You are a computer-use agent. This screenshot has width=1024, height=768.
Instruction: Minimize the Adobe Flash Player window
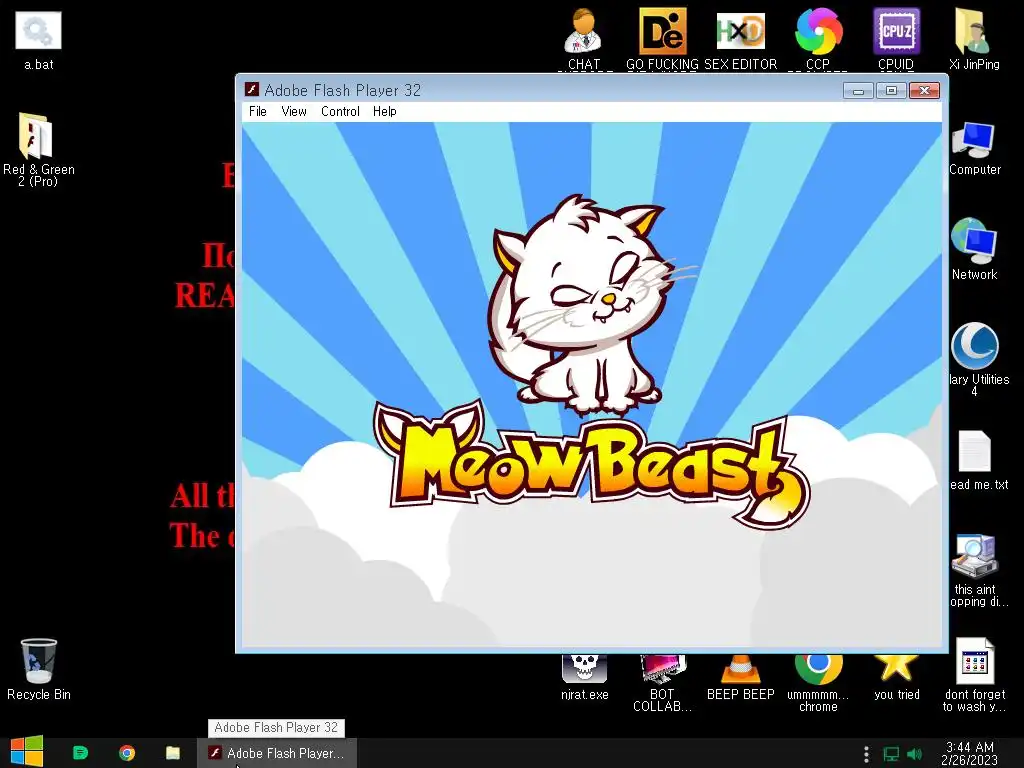coord(858,91)
